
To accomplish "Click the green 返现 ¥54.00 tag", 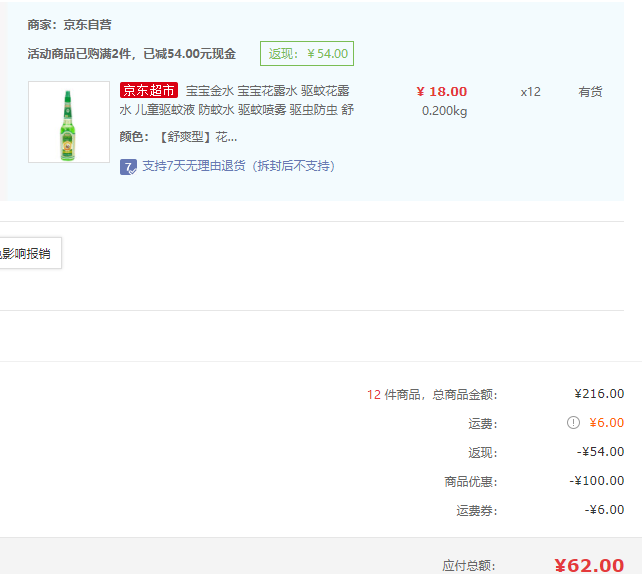I will point(306,54).
